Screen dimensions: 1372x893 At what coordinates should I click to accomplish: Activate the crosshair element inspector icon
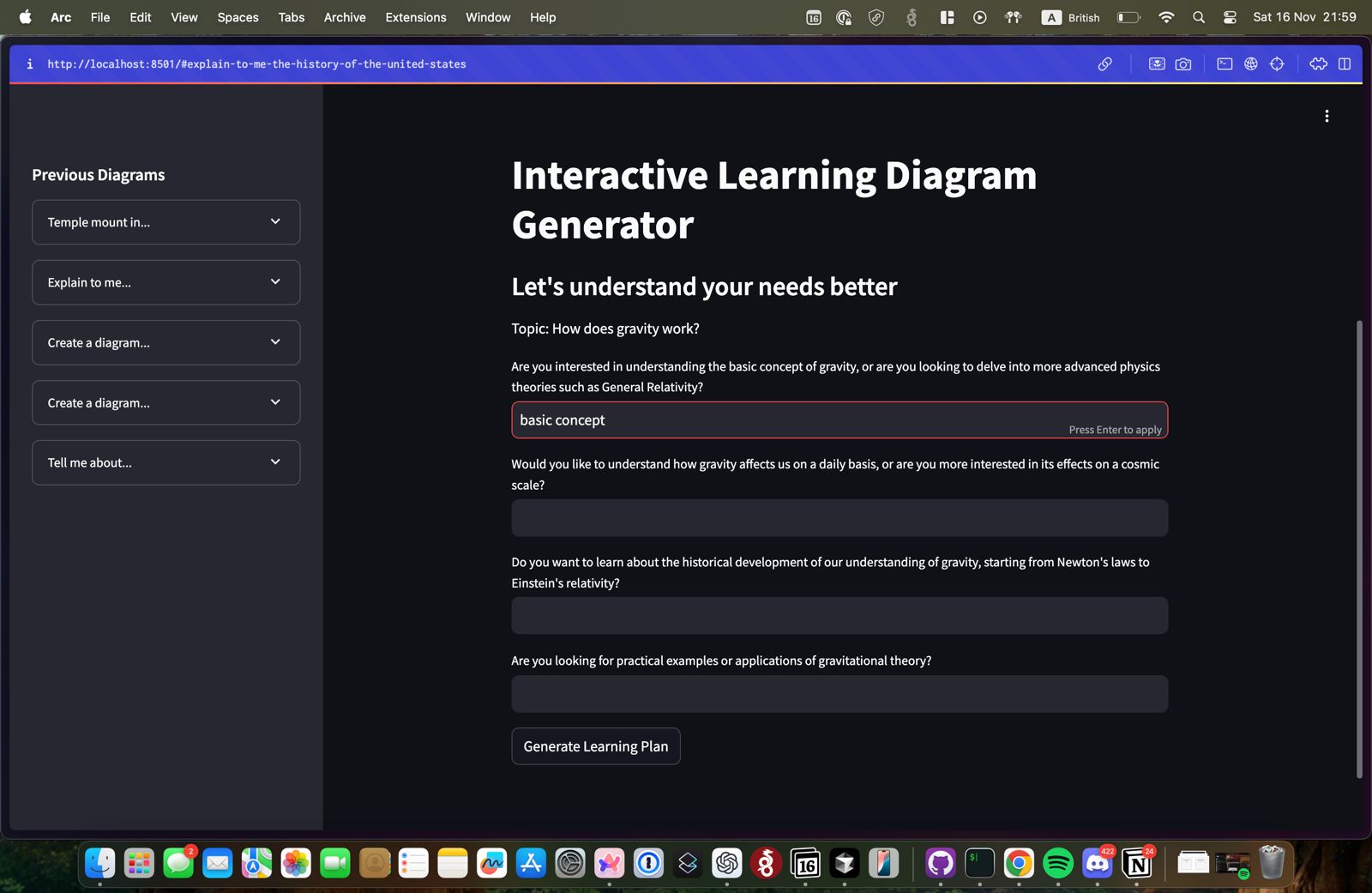point(1277,64)
